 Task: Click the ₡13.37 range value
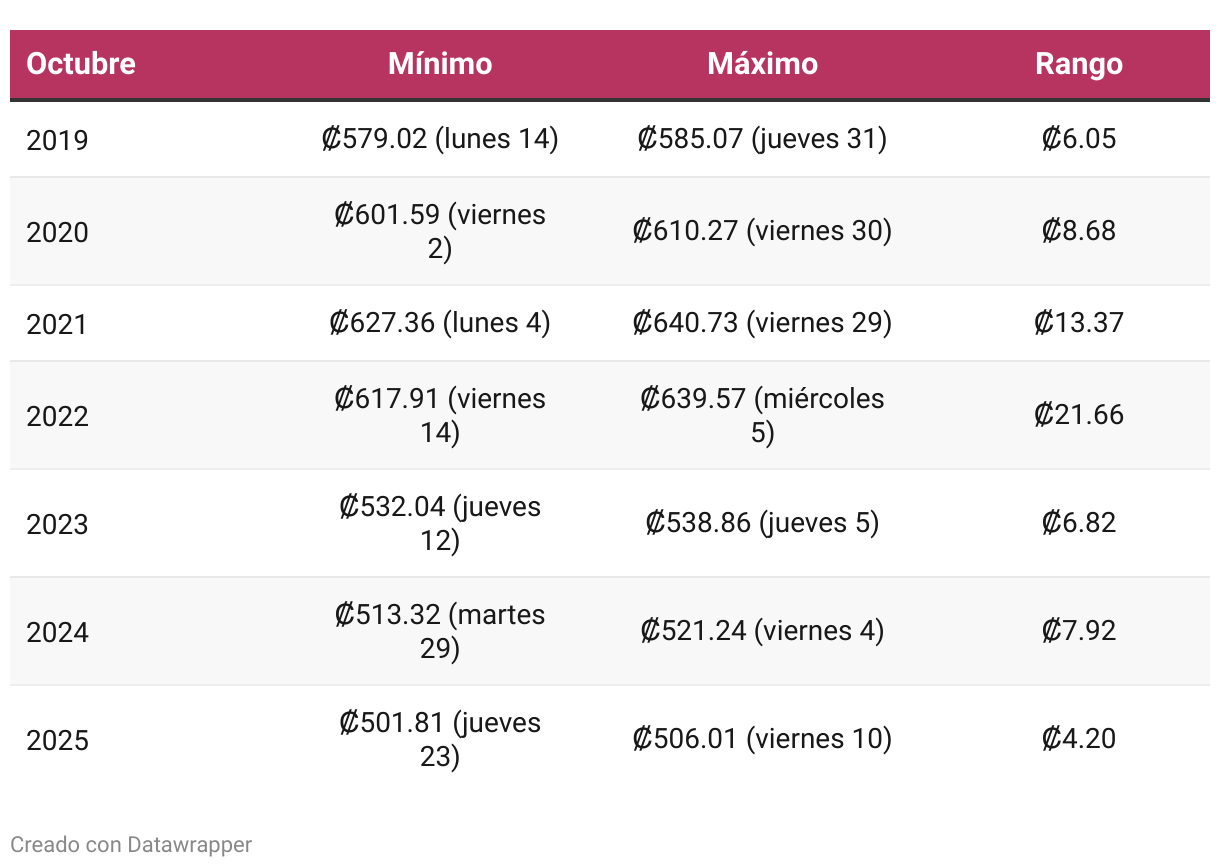[x=1078, y=323]
